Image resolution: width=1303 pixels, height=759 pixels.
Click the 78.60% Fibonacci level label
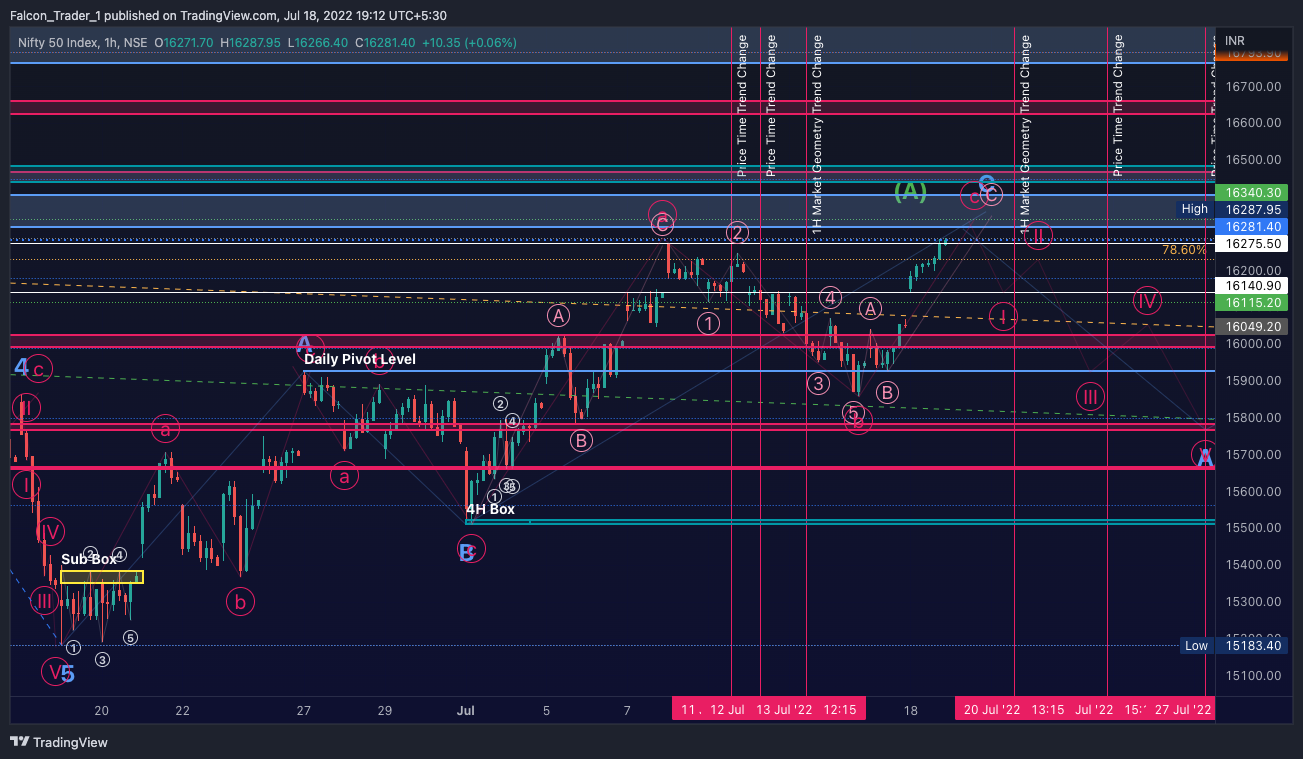(x=1183, y=250)
